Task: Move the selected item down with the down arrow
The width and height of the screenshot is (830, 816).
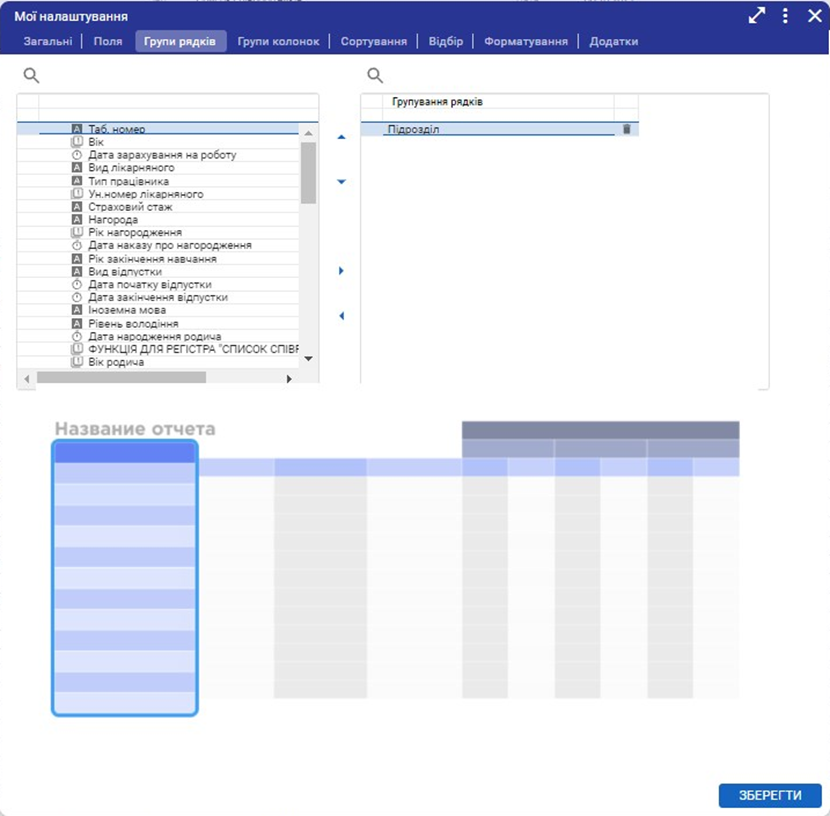Action: (341, 182)
